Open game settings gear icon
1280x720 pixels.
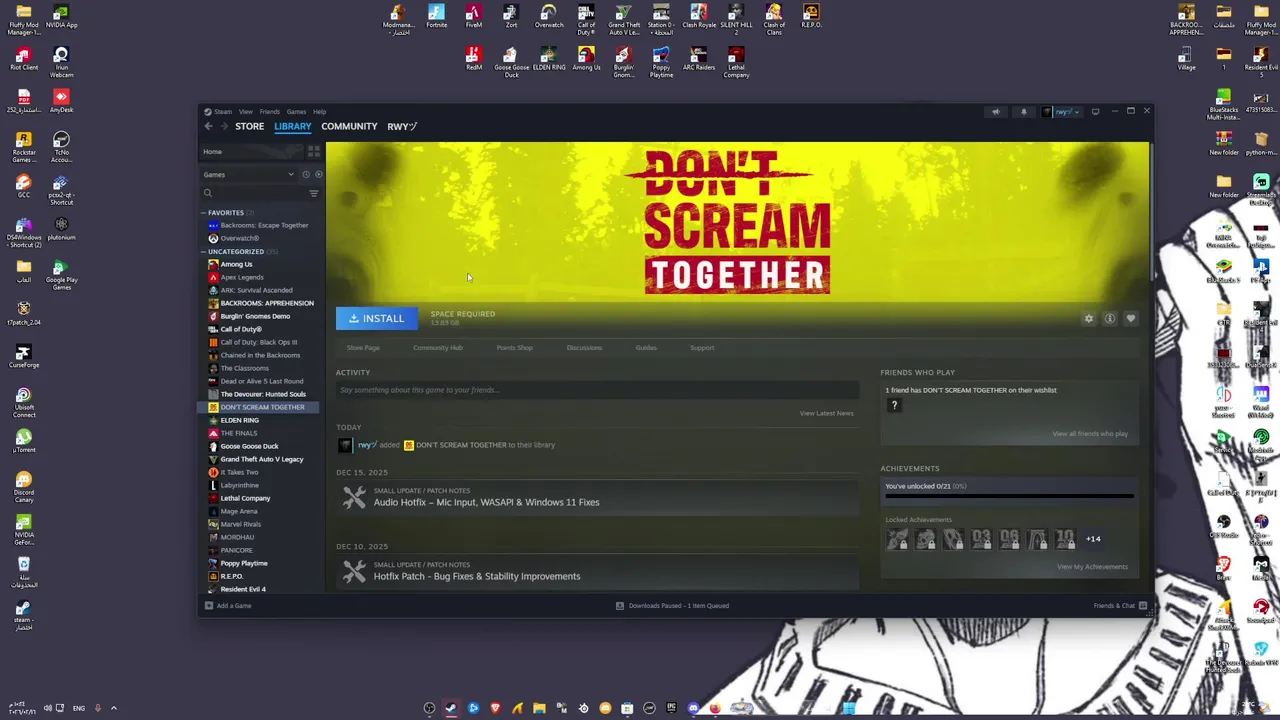1088,318
